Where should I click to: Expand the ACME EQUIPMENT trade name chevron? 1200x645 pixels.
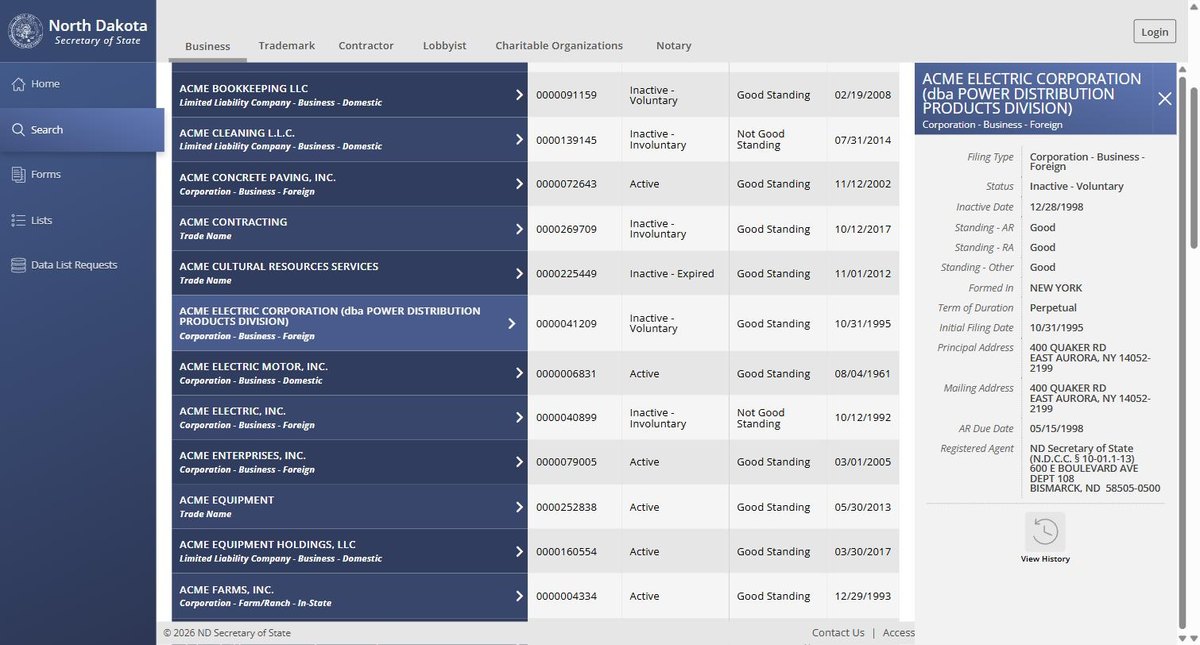coord(519,507)
